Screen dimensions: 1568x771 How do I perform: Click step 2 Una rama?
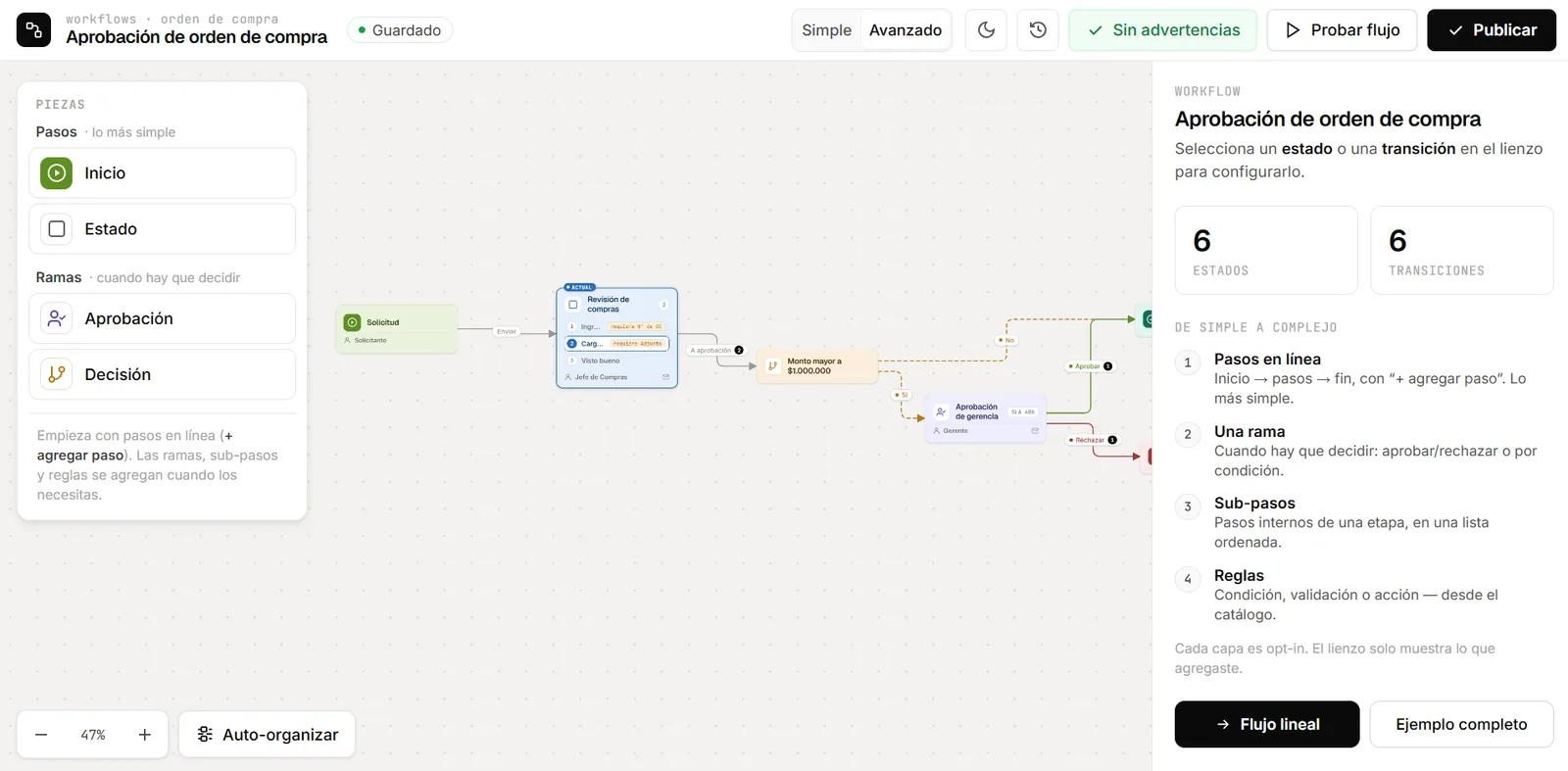coord(1364,451)
